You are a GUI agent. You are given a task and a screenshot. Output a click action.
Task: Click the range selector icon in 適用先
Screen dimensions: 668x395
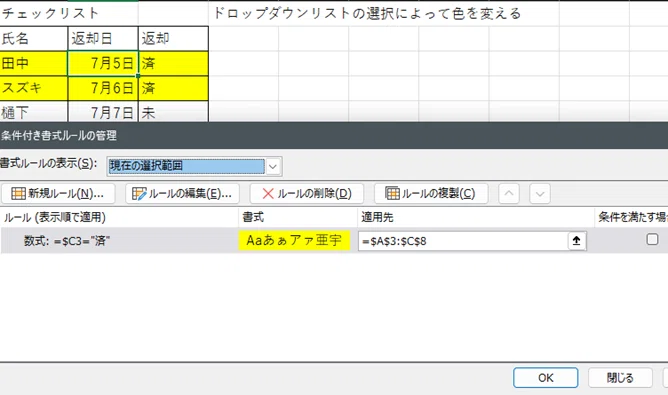pyautogui.click(x=576, y=241)
